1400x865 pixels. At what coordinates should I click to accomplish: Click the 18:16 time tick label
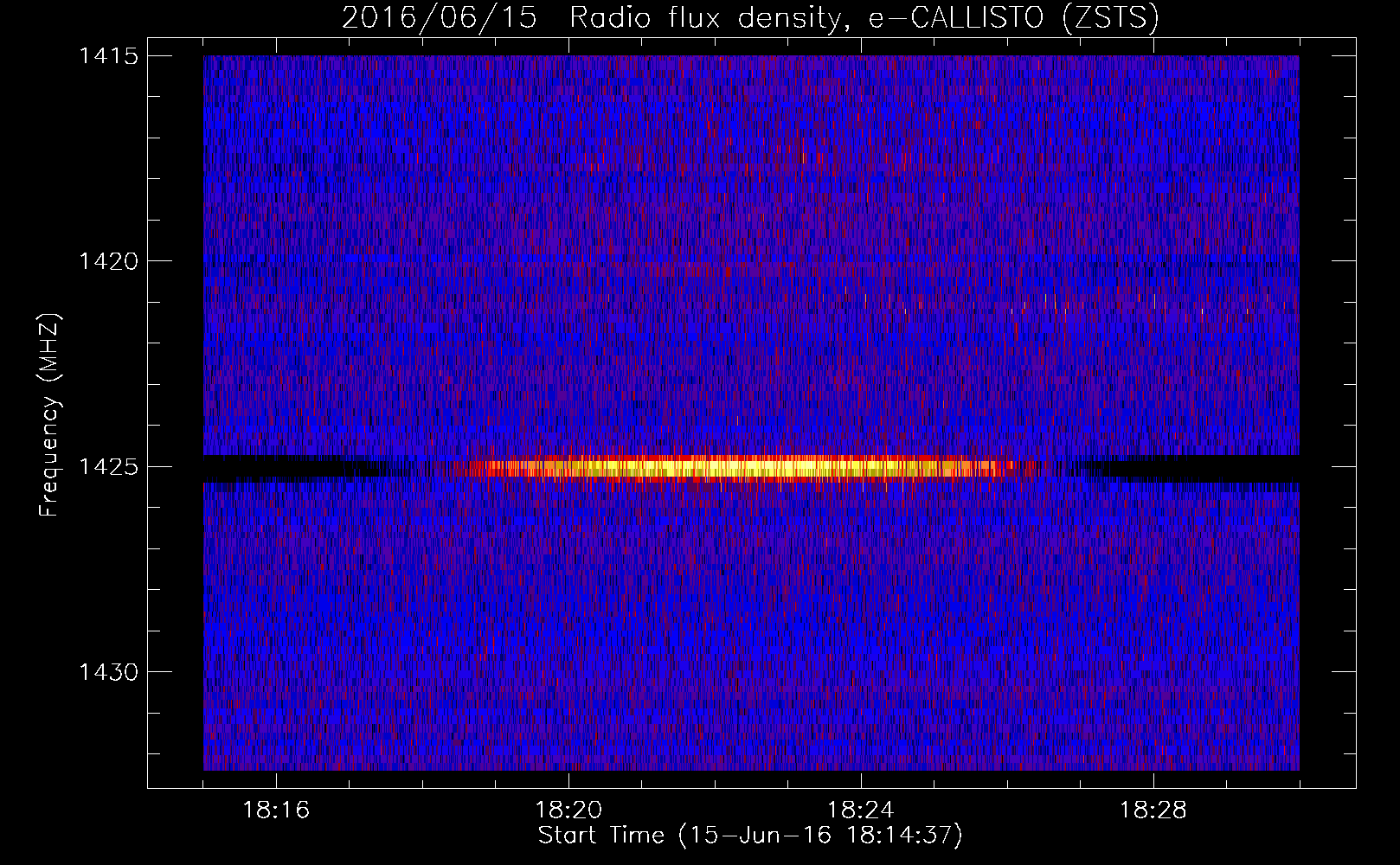[276, 811]
